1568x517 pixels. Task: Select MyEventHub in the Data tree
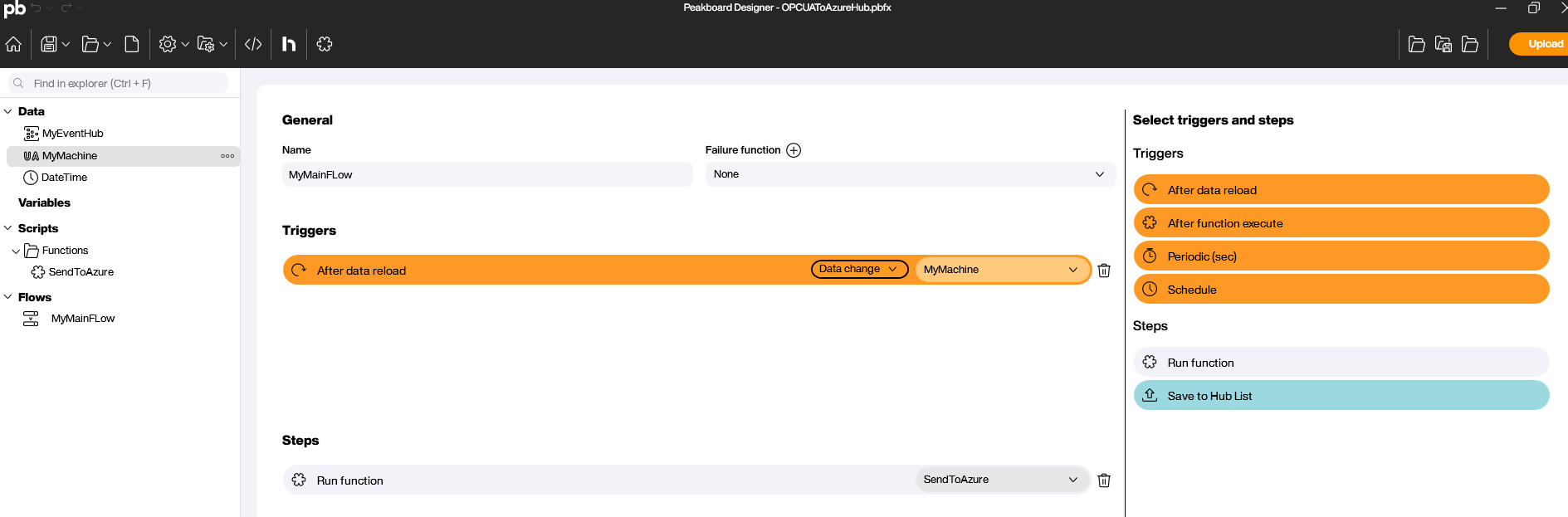(x=72, y=134)
